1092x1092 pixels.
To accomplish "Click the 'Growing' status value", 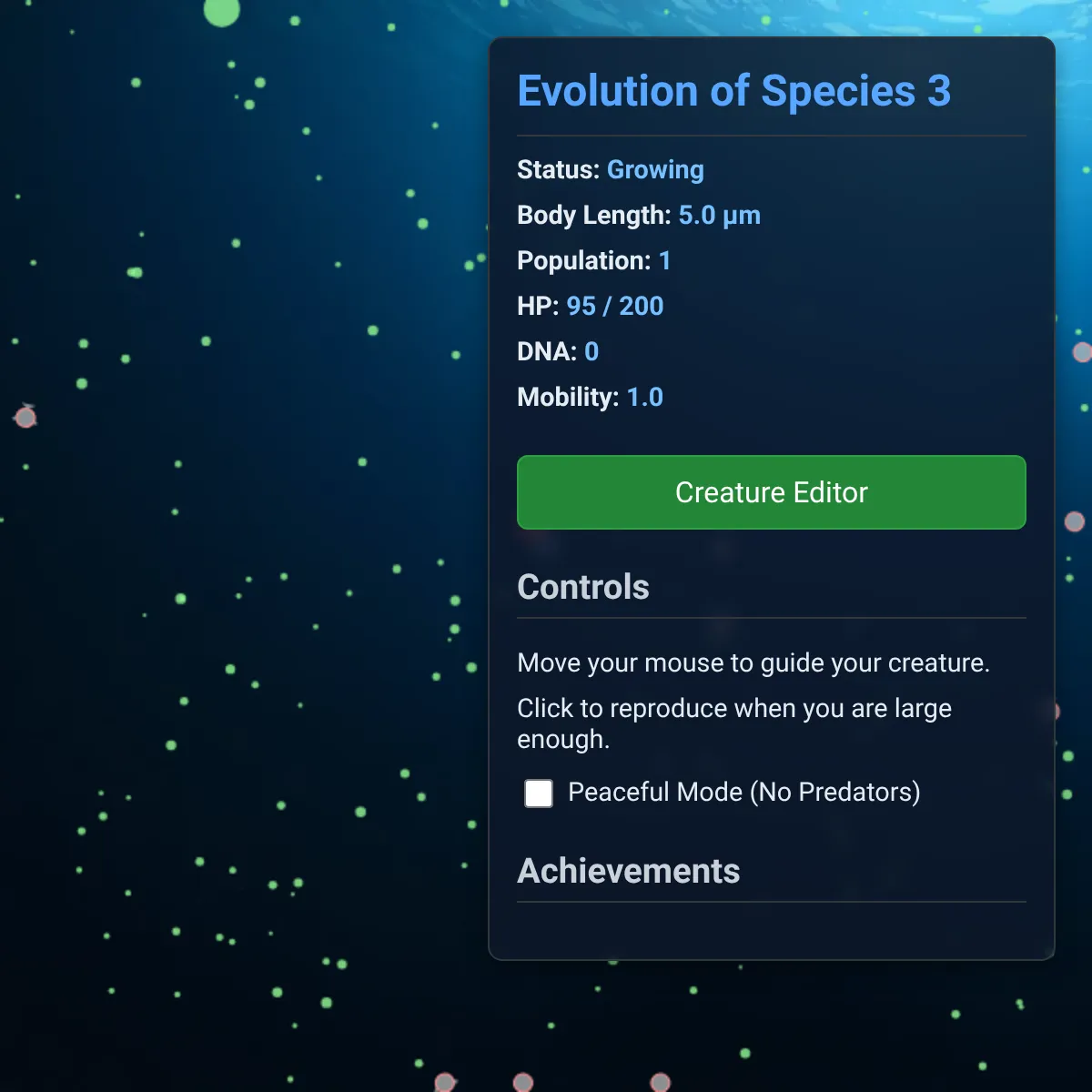I will tap(655, 170).
